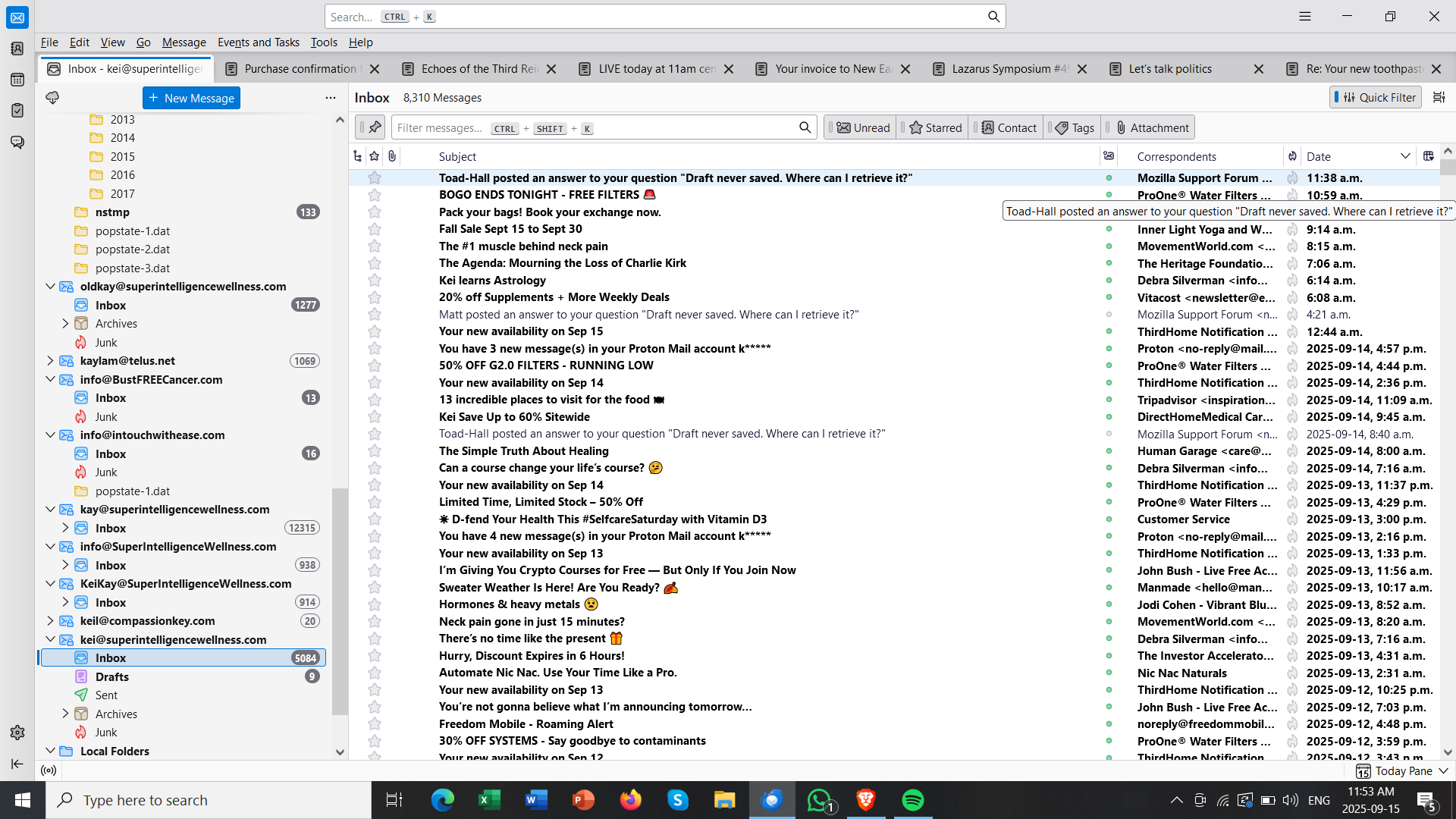Viewport: 1456px width, 819px height.
Task: Open the Calendar space icon
Action: 17,80
